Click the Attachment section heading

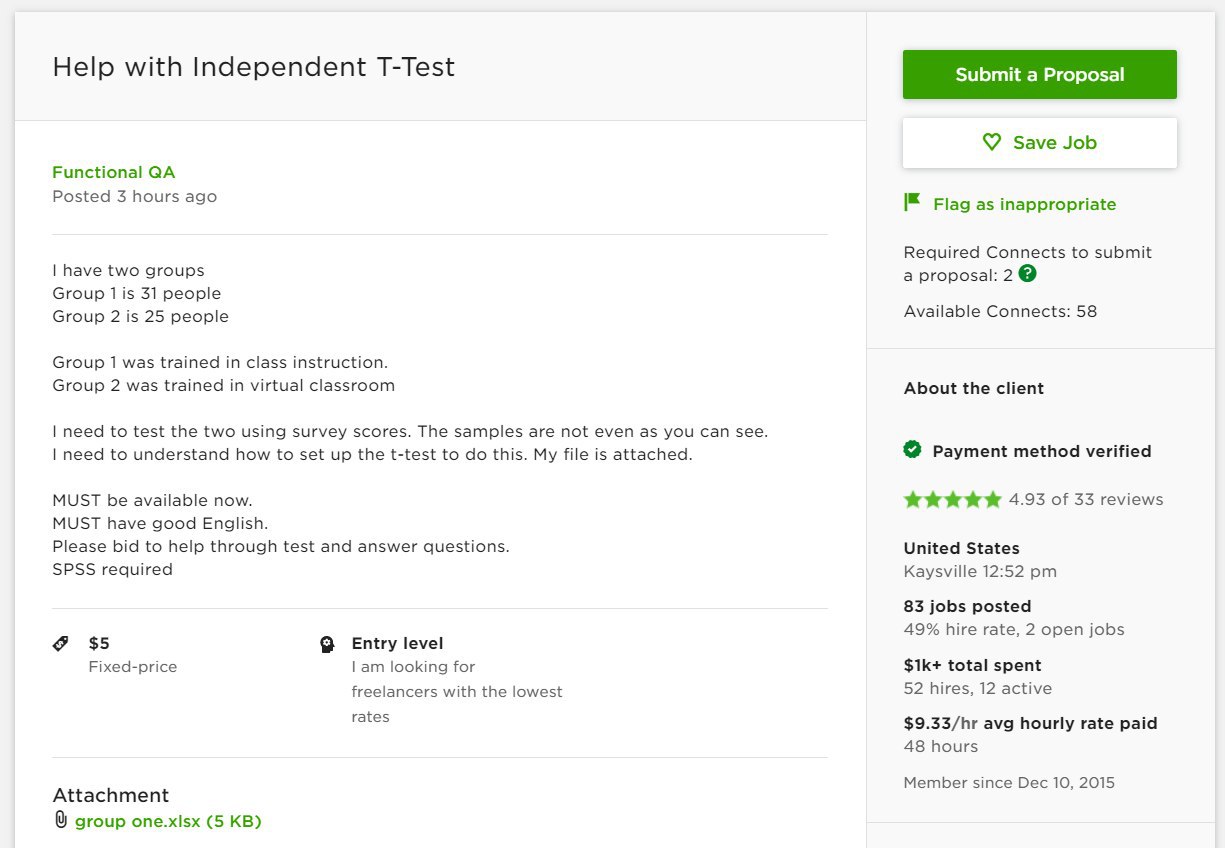[111, 795]
